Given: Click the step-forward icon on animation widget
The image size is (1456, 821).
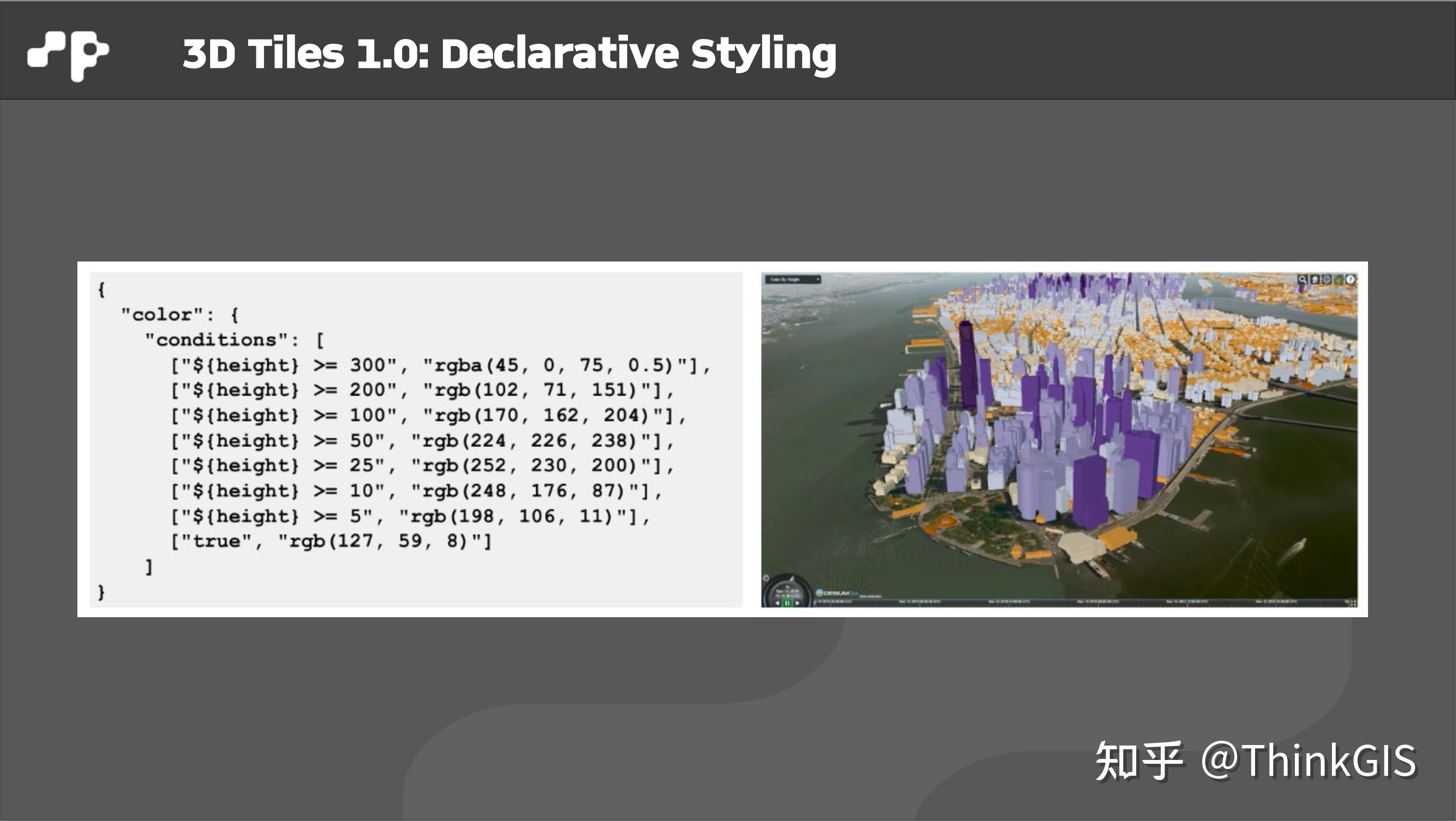Looking at the screenshot, I should 798,604.
